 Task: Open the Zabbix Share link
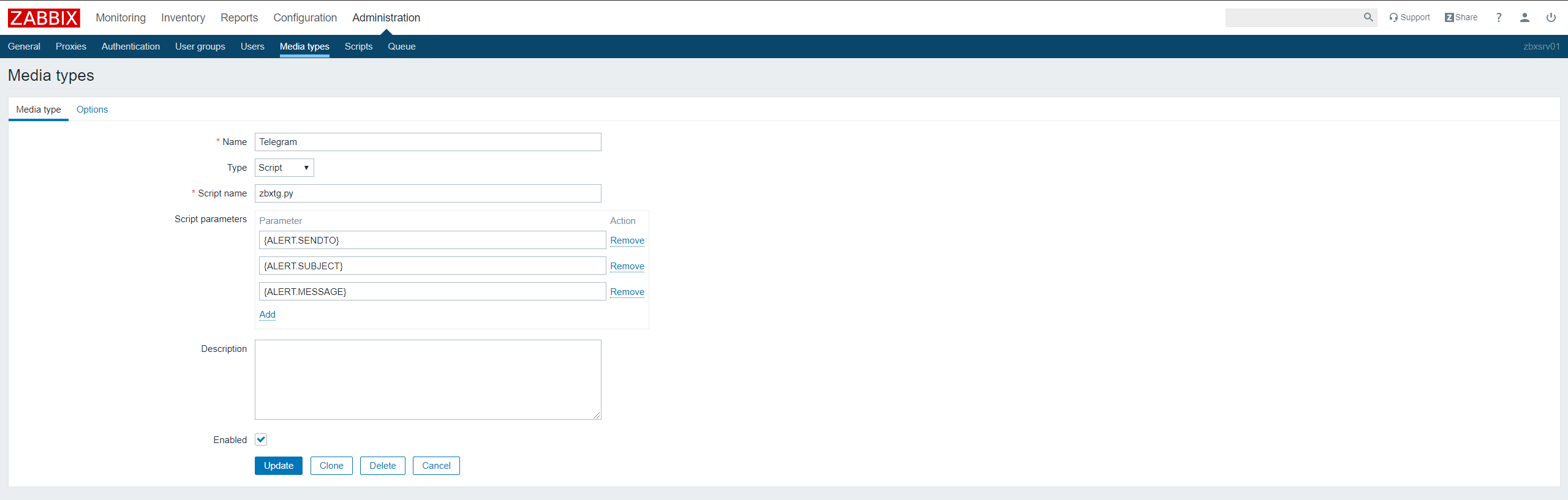pyautogui.click(x=1461, y=18)
